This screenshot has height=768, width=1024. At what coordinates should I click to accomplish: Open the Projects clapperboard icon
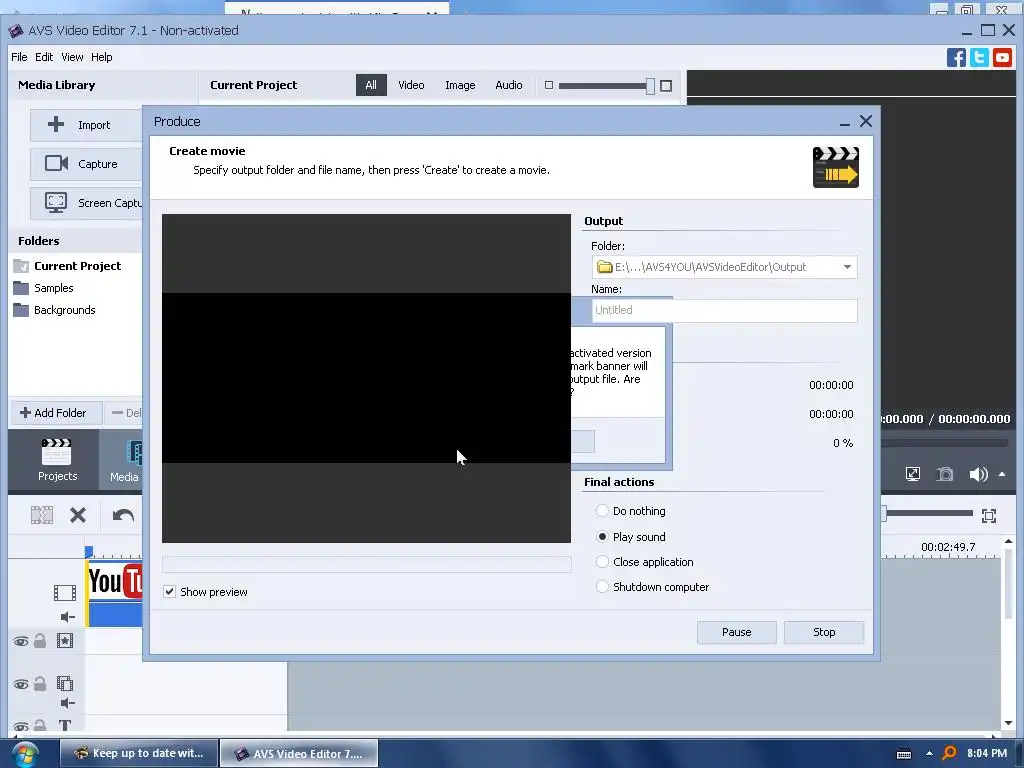(57, 452)
